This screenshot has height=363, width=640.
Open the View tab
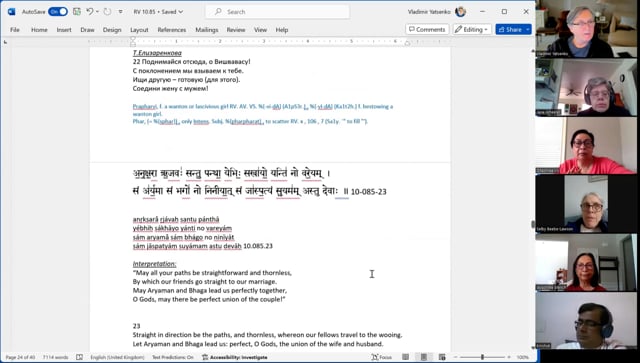coord(260,30)
